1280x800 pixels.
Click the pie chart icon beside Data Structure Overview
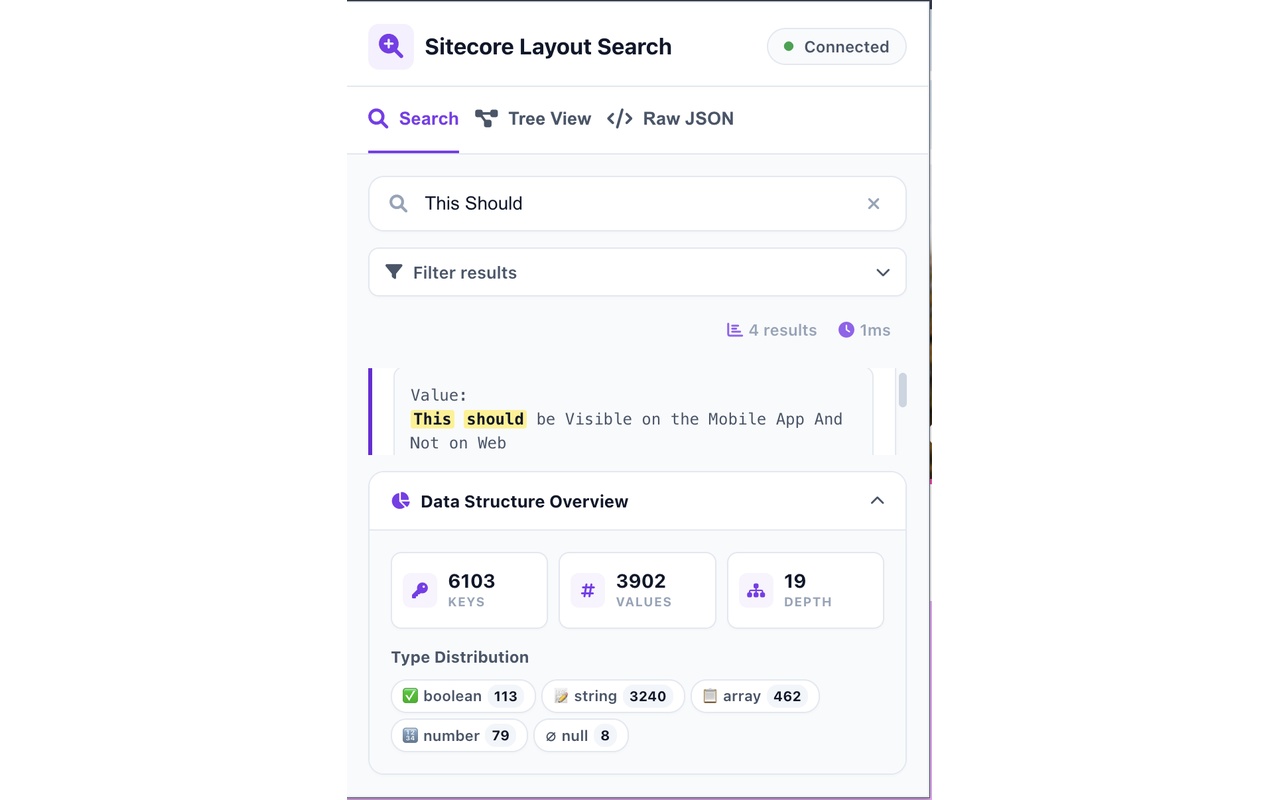(401, 501)
